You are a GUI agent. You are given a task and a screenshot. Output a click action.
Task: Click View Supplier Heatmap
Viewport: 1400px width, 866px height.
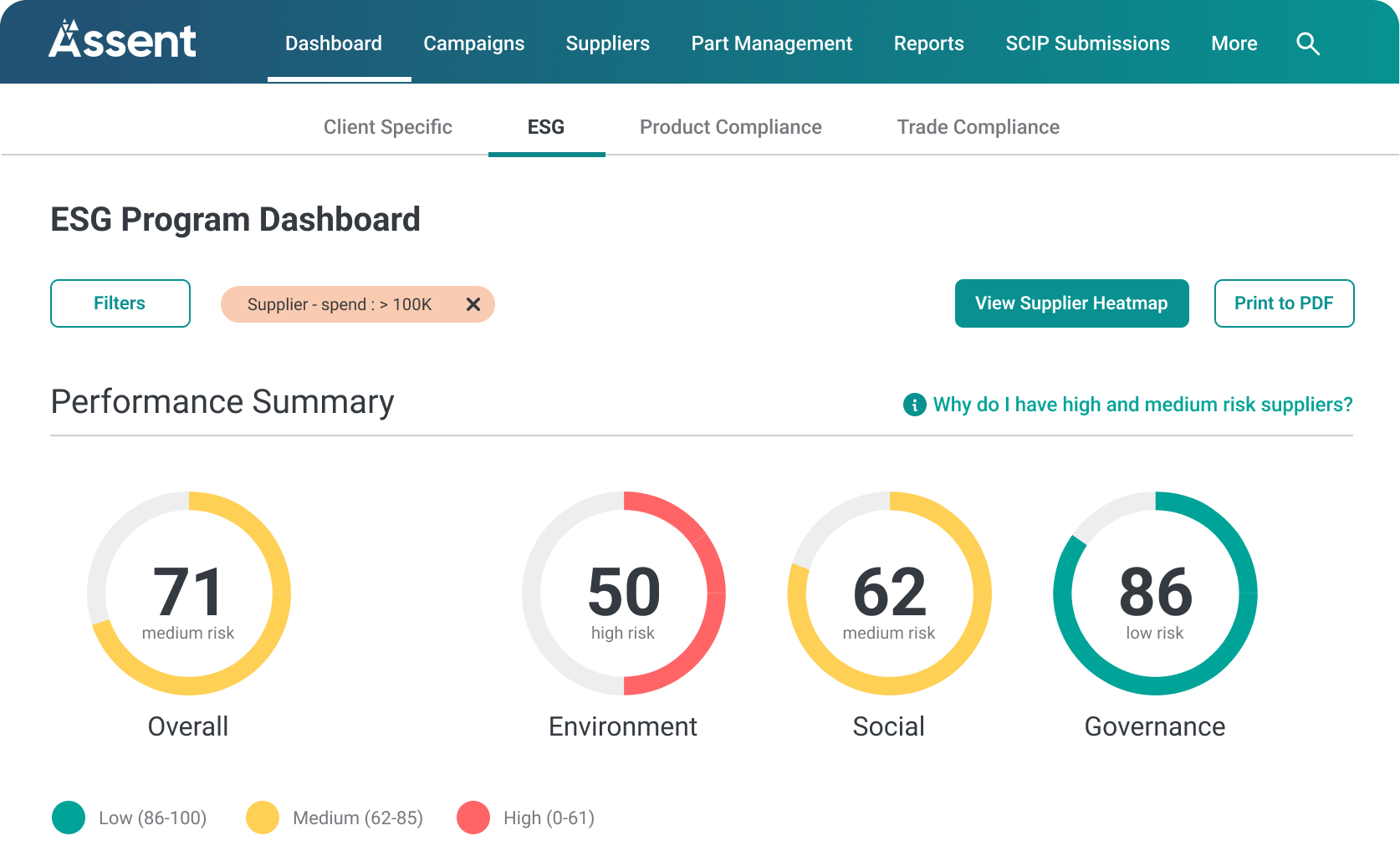tap(1071, 303)
